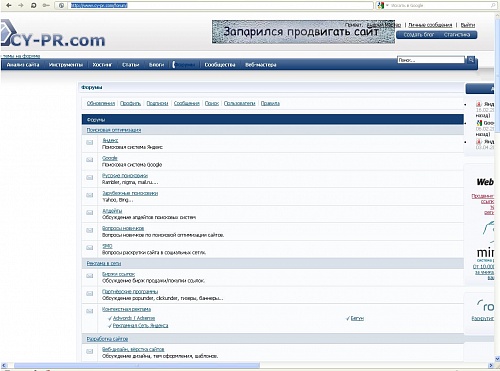Open Апдейты forum
Screen dimensions: 500x371
[112, 211]
